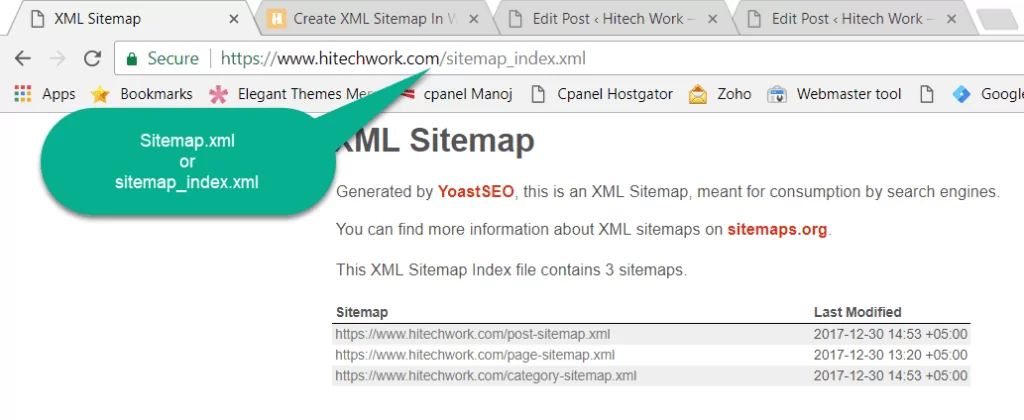This screenshot has width=1024, height=420.
Task: Close the last Edit Post tab
Action: tap(952, 19)
